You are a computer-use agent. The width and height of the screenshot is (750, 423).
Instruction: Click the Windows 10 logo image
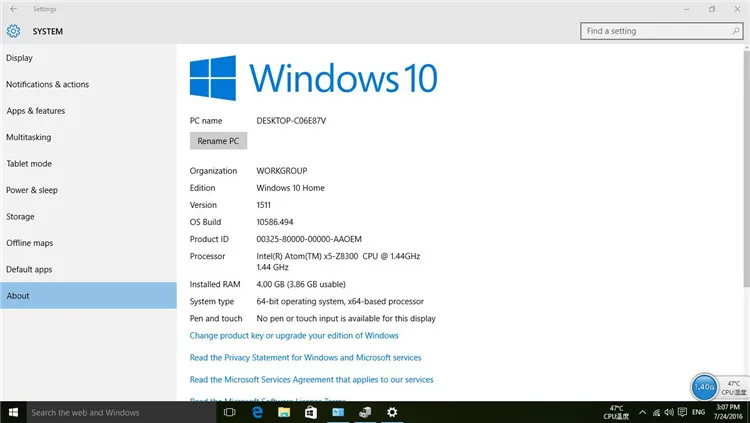pyautogui.click(x=313, y=78)
